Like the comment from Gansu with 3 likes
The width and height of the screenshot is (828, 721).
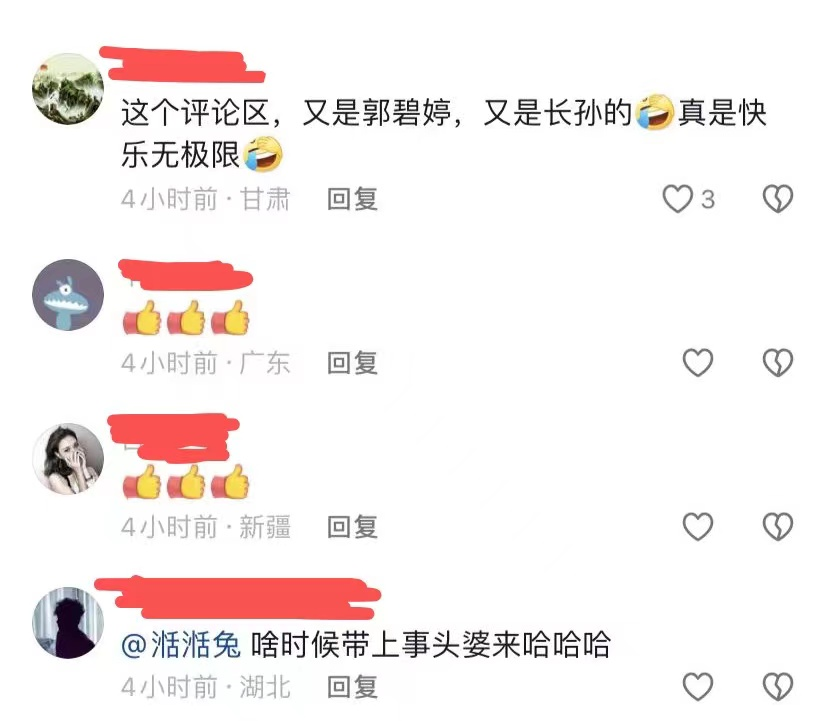(x=678, y=199)
